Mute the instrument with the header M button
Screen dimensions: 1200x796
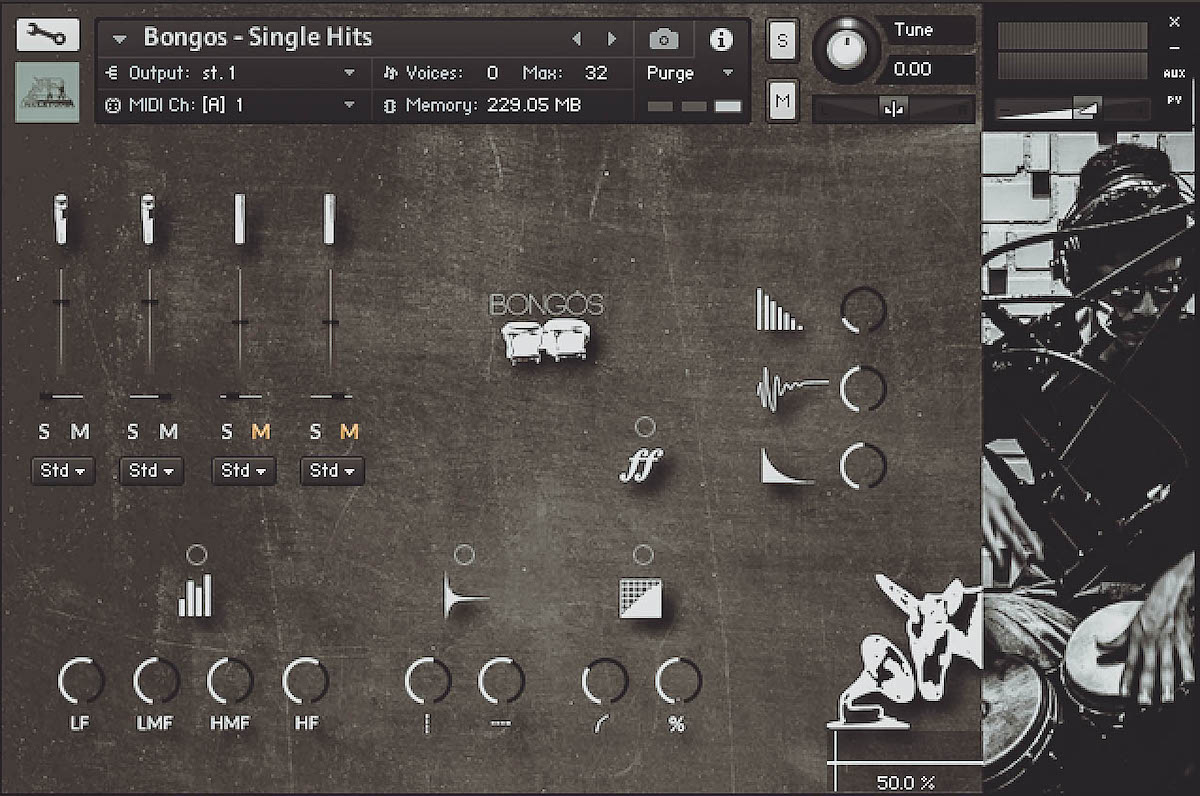[x=782, y=100]
